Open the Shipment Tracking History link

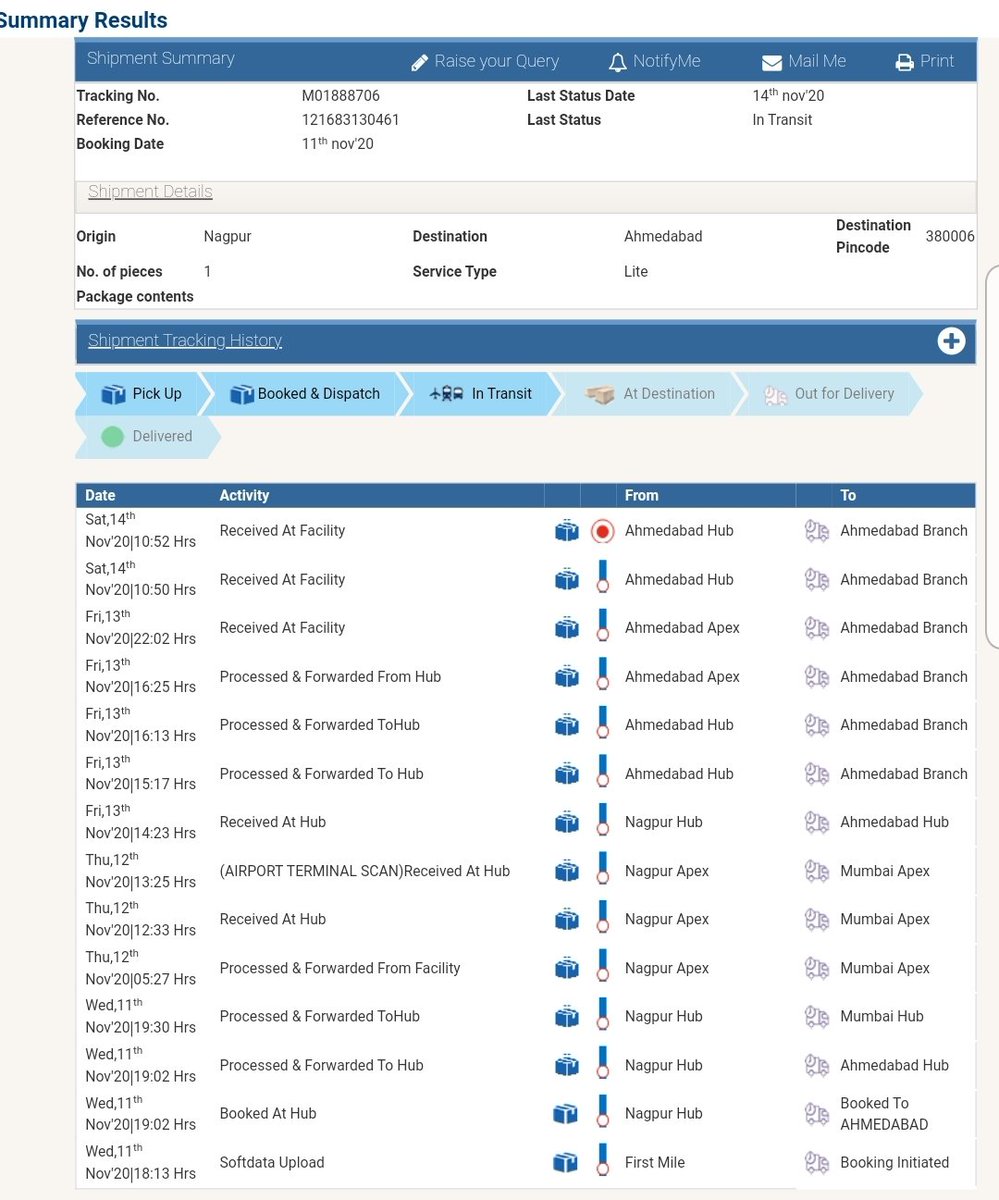185,340
